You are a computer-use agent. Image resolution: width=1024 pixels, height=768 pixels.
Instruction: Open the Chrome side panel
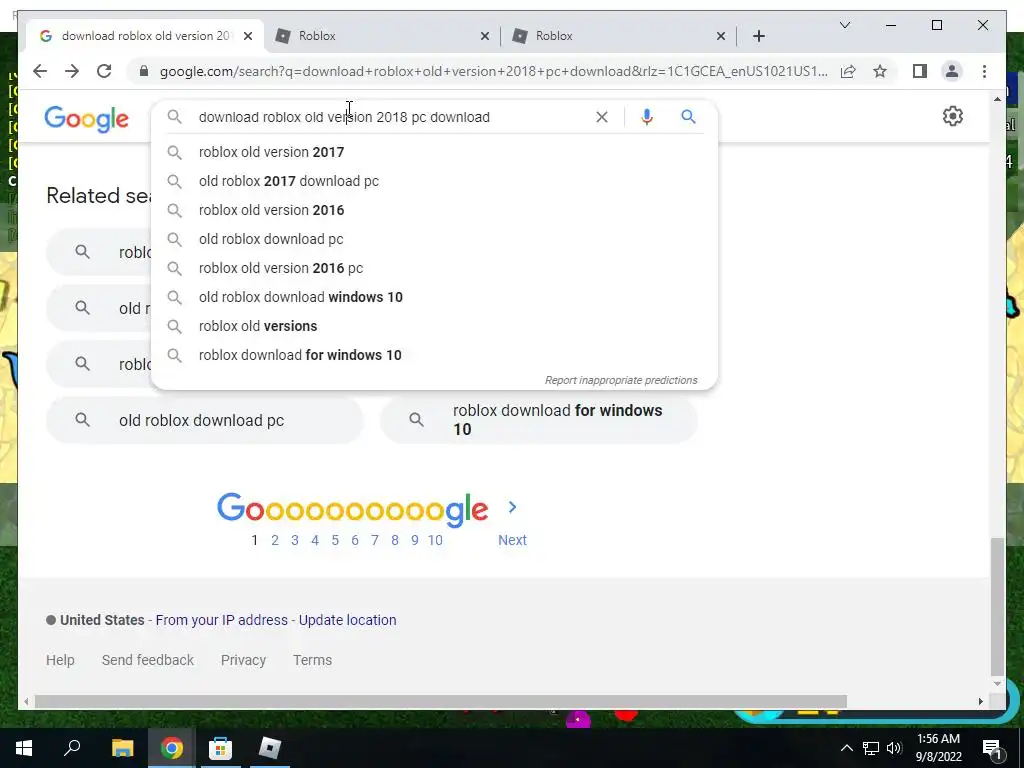tap(920, 71)
